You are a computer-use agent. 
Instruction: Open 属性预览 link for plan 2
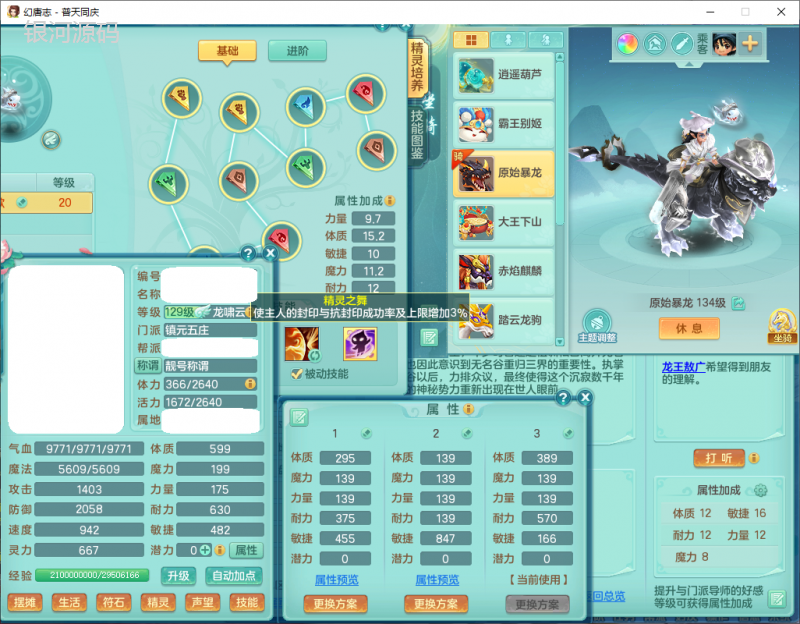[436, 580]
